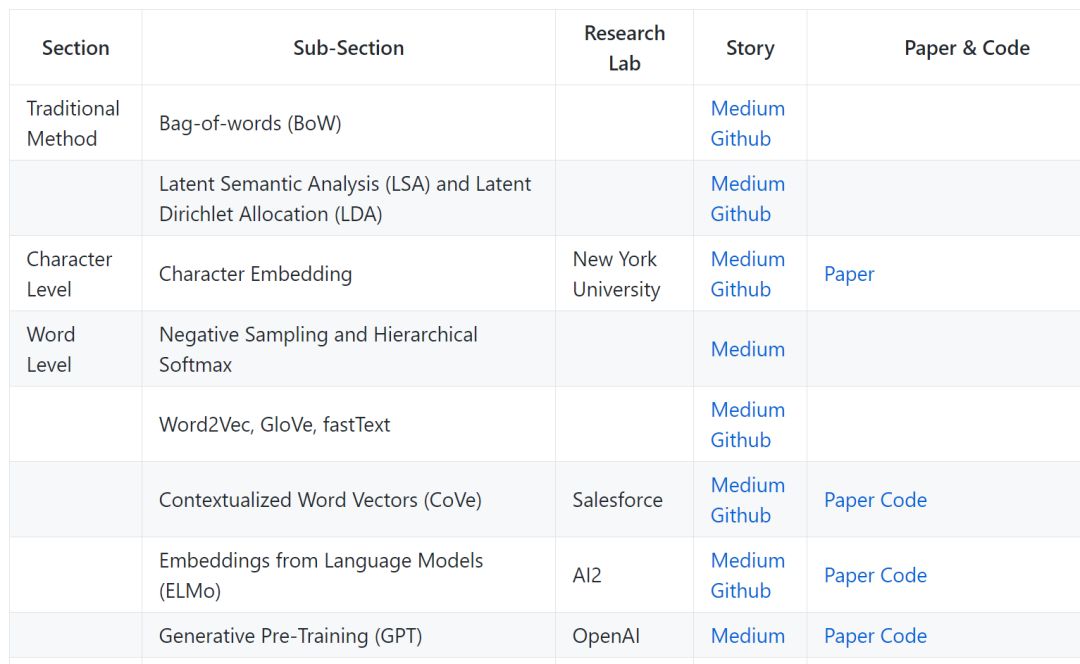Open Medium story for Character Embedding

tap(747, 259)
